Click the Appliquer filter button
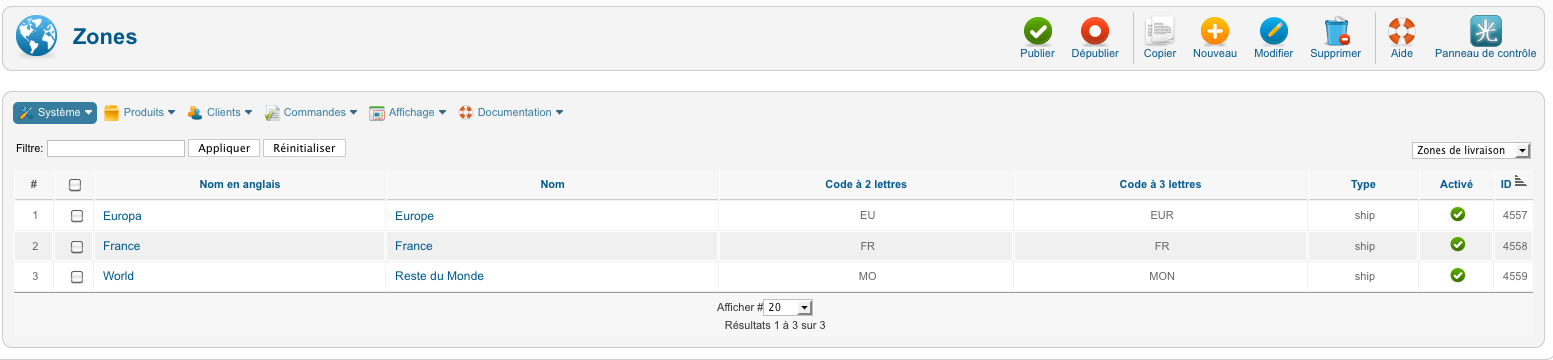Screen dimensions: 1553x360 [x=224, y=148]
